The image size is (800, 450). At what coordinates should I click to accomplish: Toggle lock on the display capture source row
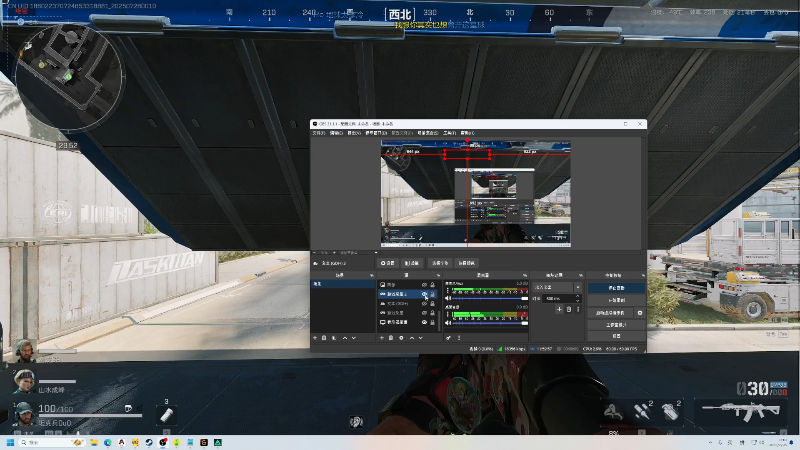pyautogui.click(x=433, y=322)
